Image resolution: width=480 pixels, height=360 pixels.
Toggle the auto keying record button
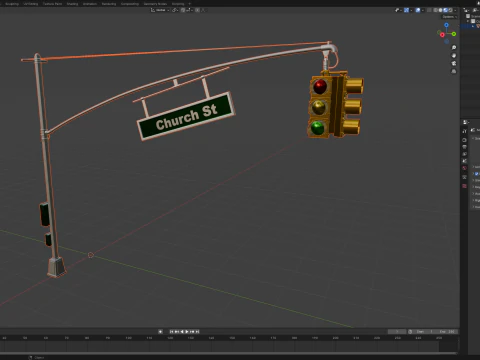pos(160,332)
